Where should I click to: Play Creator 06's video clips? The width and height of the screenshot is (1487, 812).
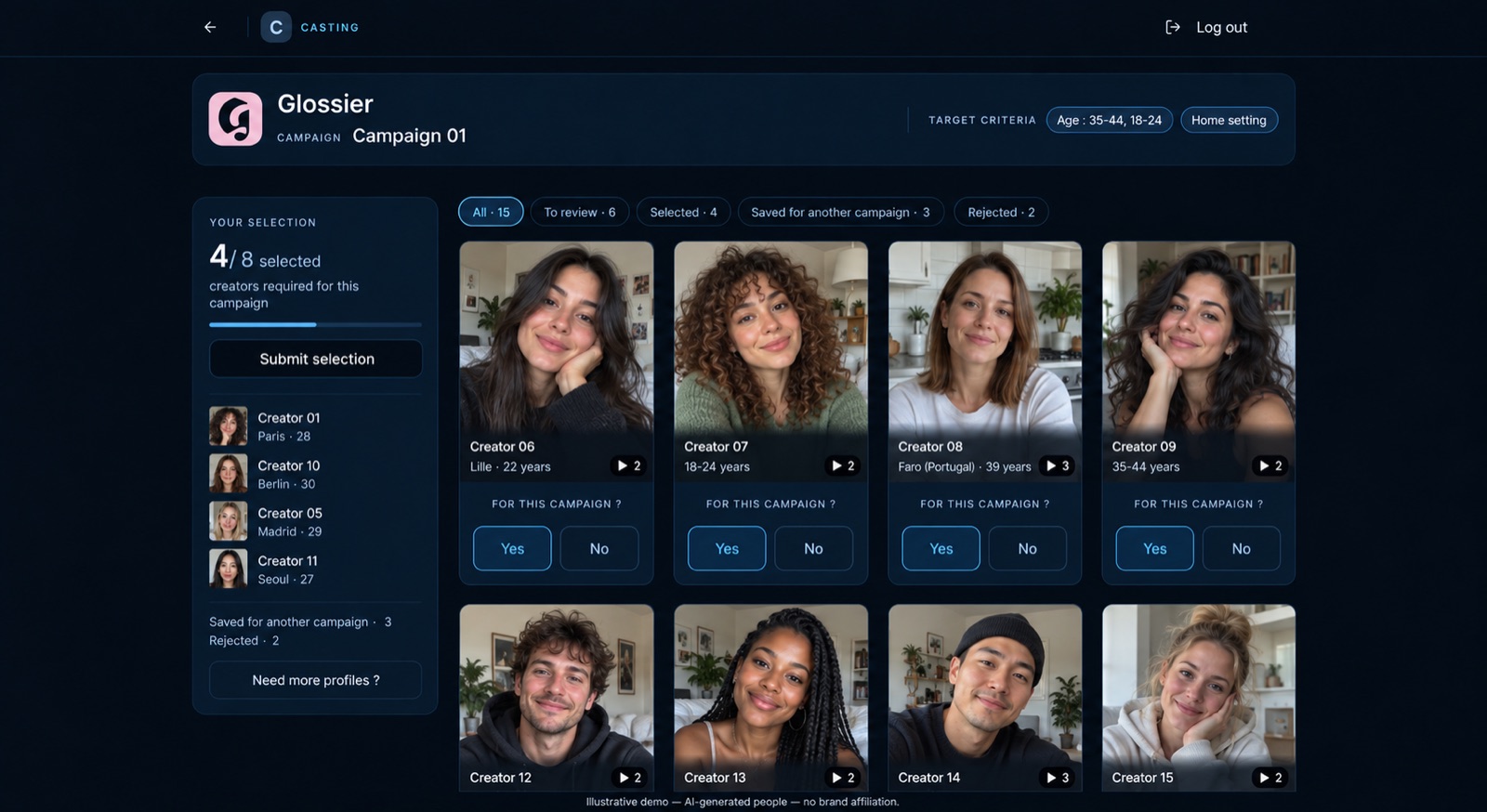point(629,465)
